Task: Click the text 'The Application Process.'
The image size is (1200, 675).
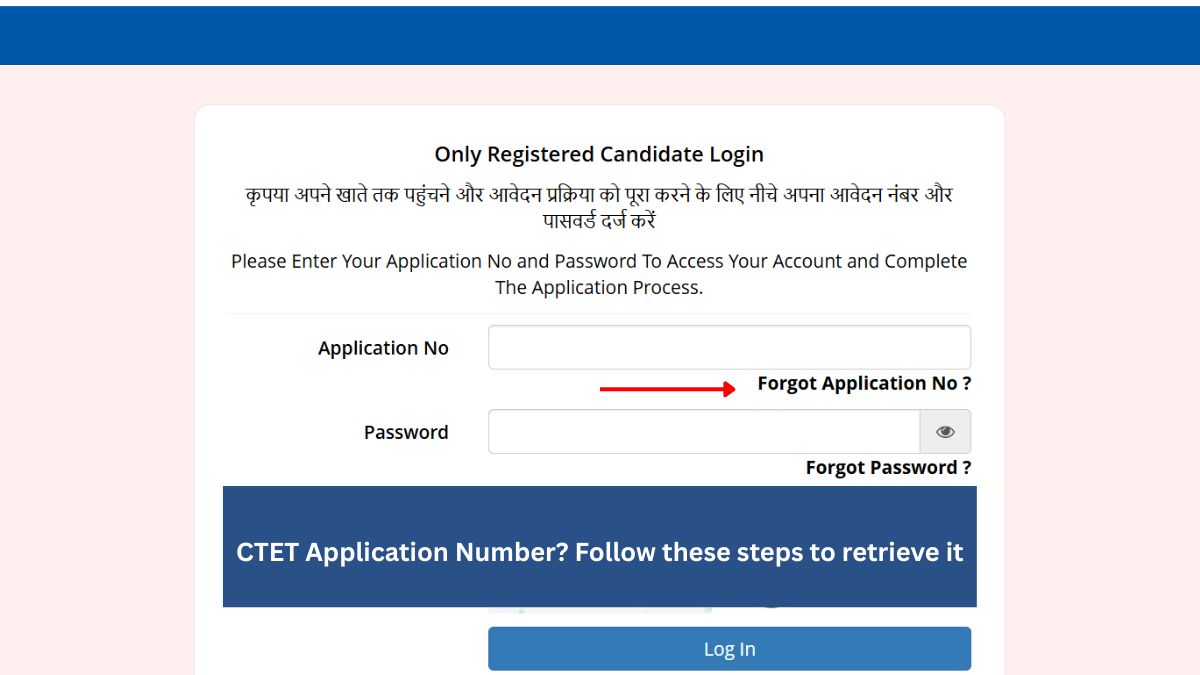Action: point(599,287)
